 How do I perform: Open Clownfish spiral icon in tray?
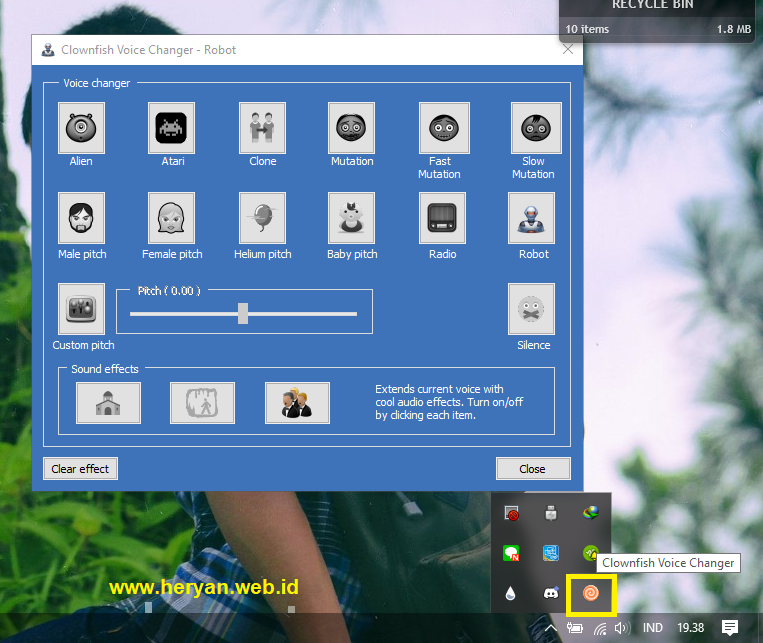(591, 593)
